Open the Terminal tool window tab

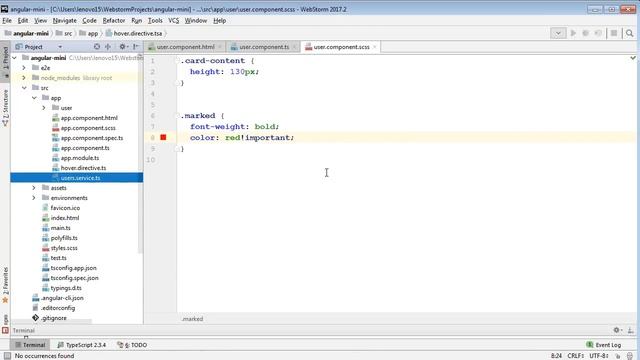(x=30, y=345)
